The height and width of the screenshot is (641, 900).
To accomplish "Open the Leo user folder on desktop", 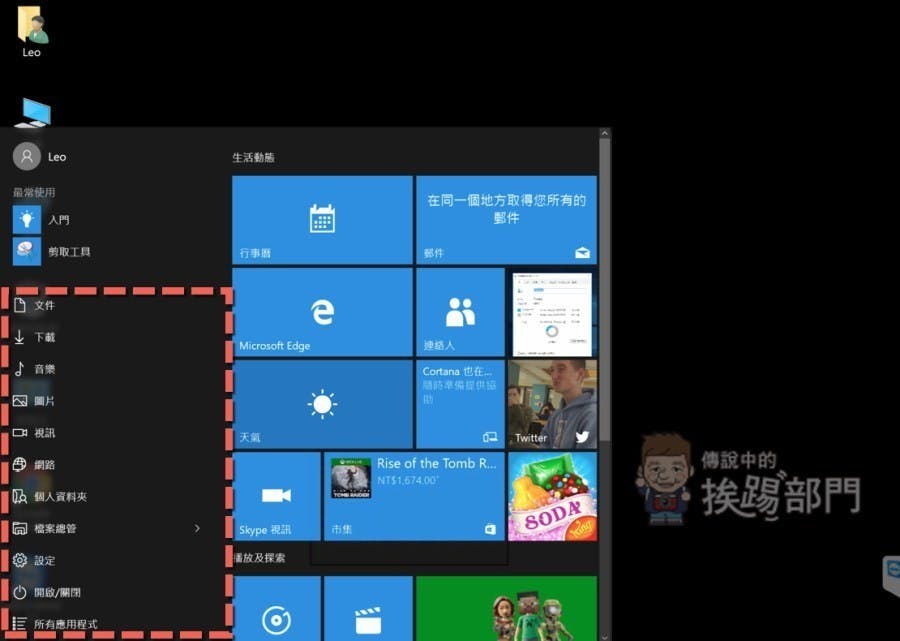I will 32,32.
